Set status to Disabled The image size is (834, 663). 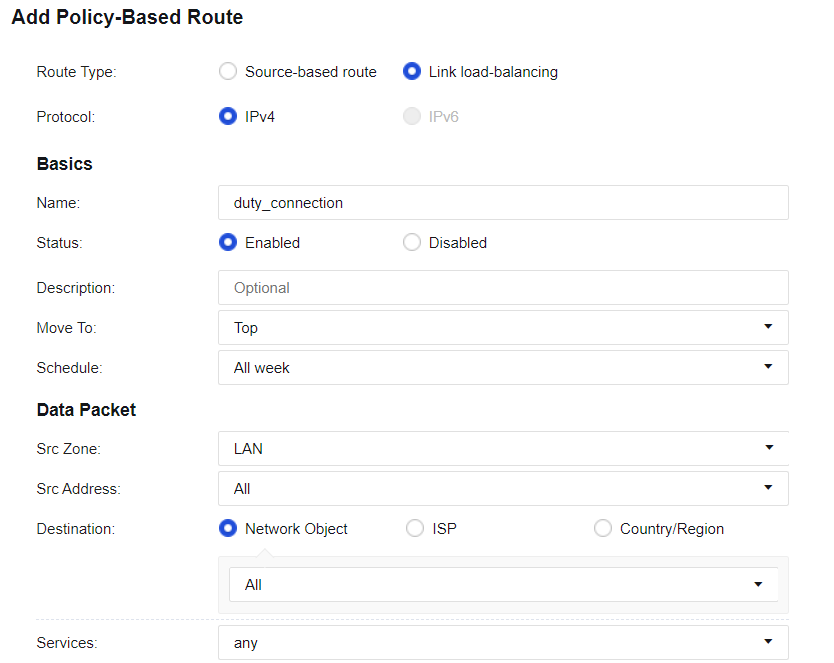tap(412, 242)
